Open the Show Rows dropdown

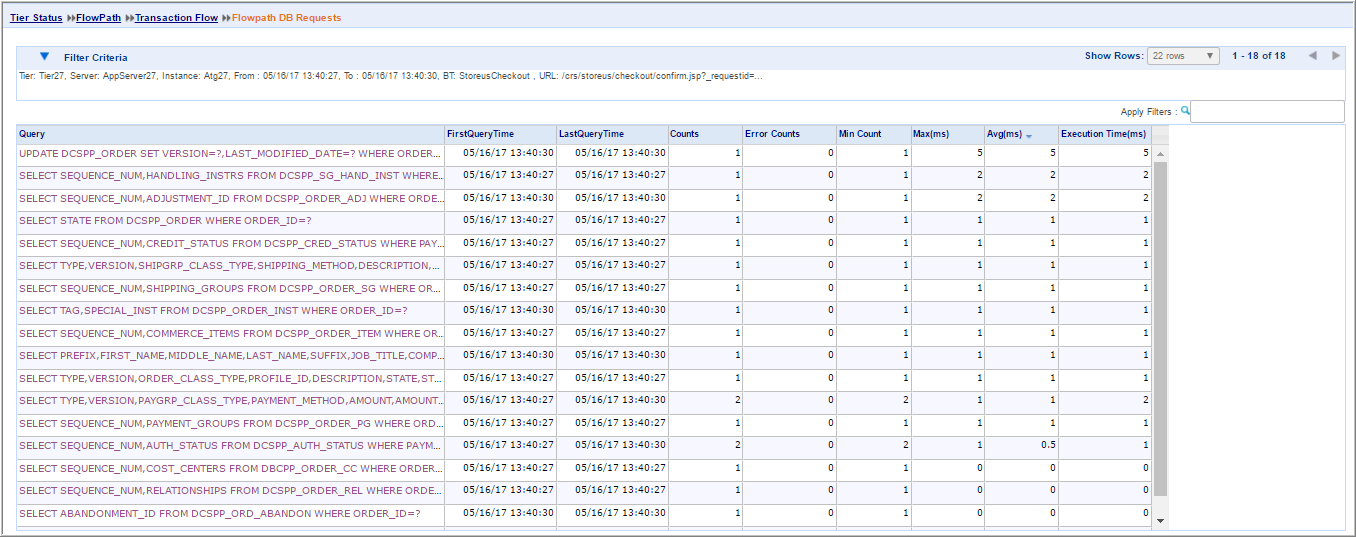(1183, 56)
